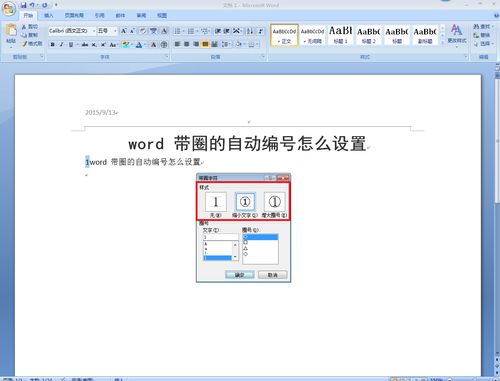Screen dimensions: 500x381
Task: Insert a bulleted list
Action: [177, 31]
